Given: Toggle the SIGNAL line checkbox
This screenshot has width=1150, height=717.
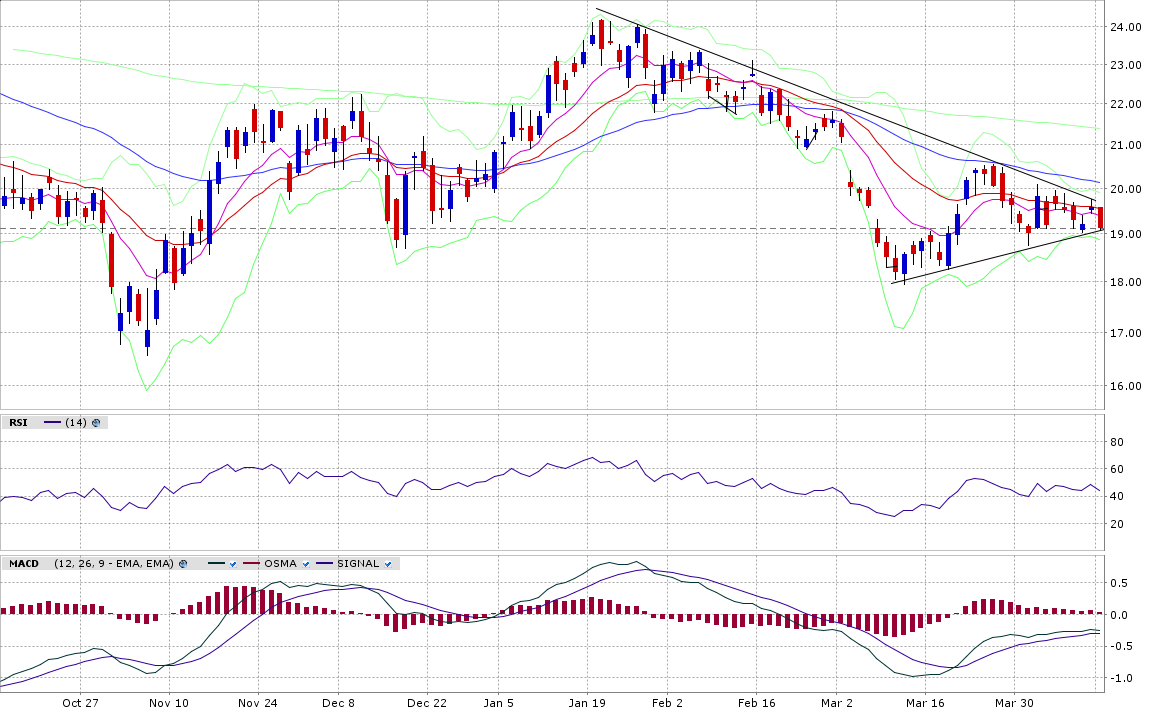Looking at the screenshot, I should coord(388,564).
